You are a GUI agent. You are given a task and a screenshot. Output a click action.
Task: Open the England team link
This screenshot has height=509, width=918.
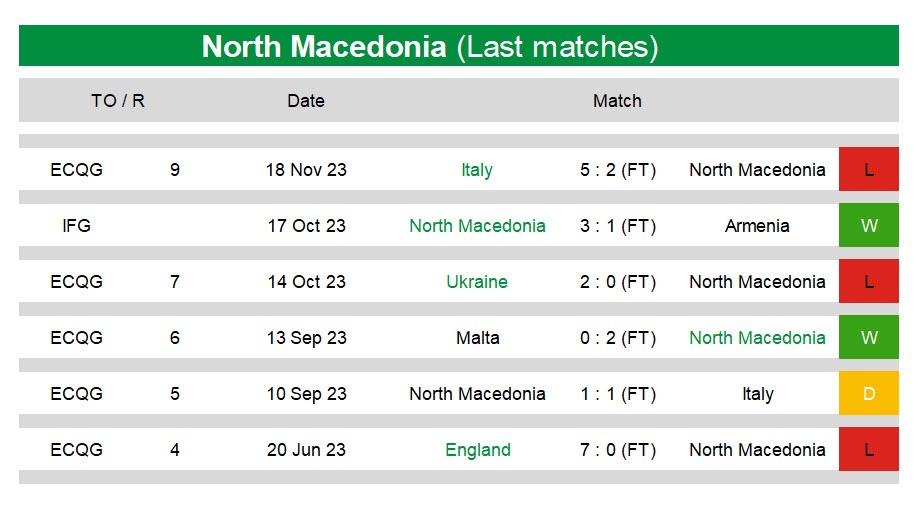point(478,450)
